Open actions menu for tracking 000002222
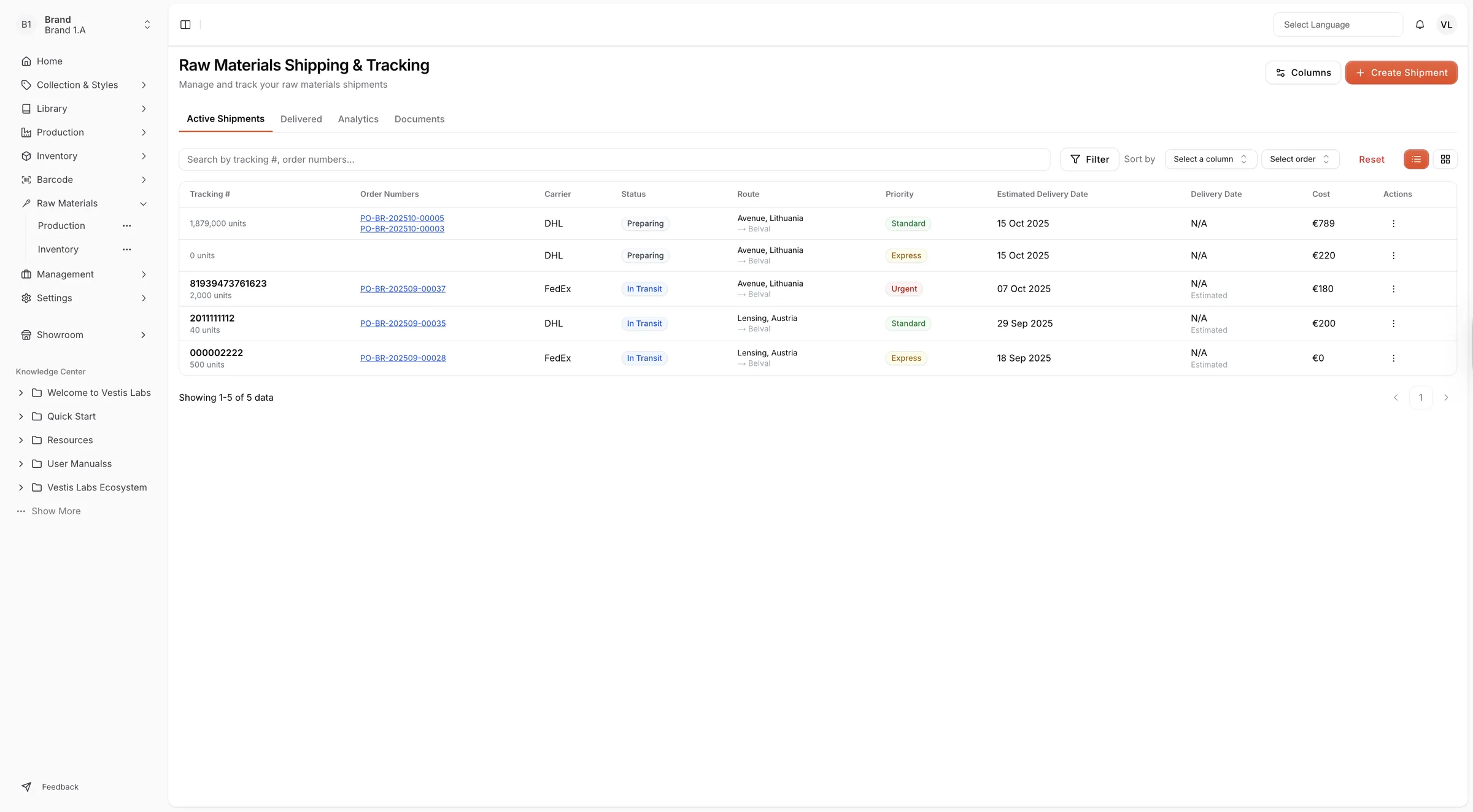Screen dimensions: 1473x812 (1393, 358)
